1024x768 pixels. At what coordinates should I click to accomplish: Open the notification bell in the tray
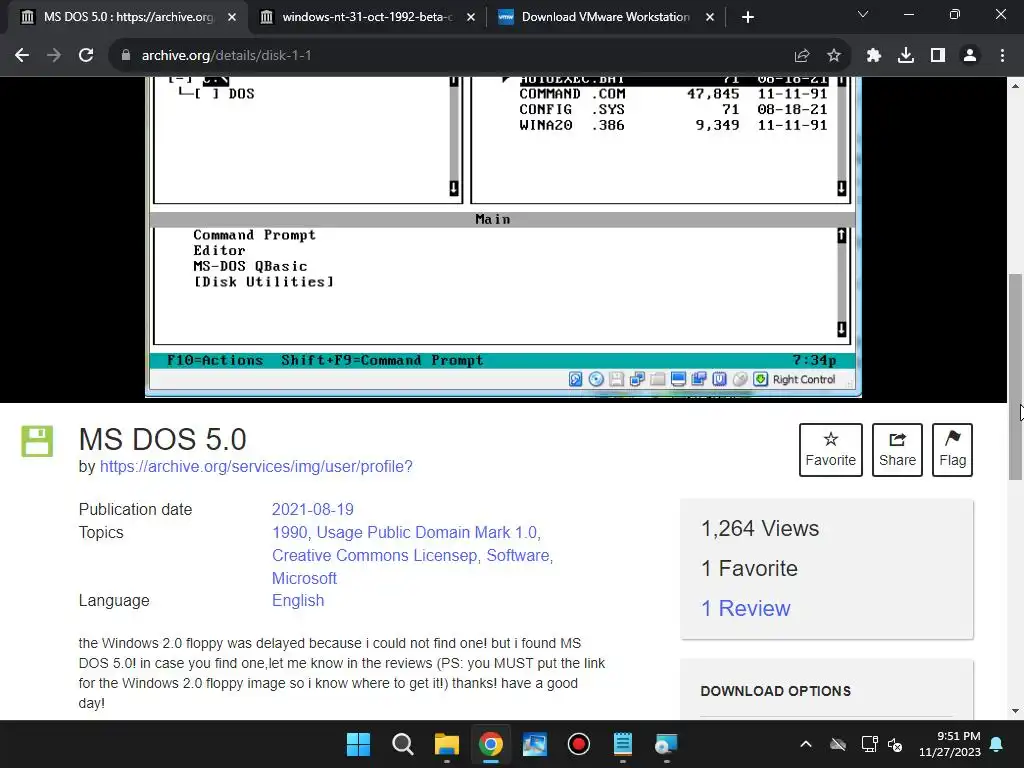click(997, 744)
